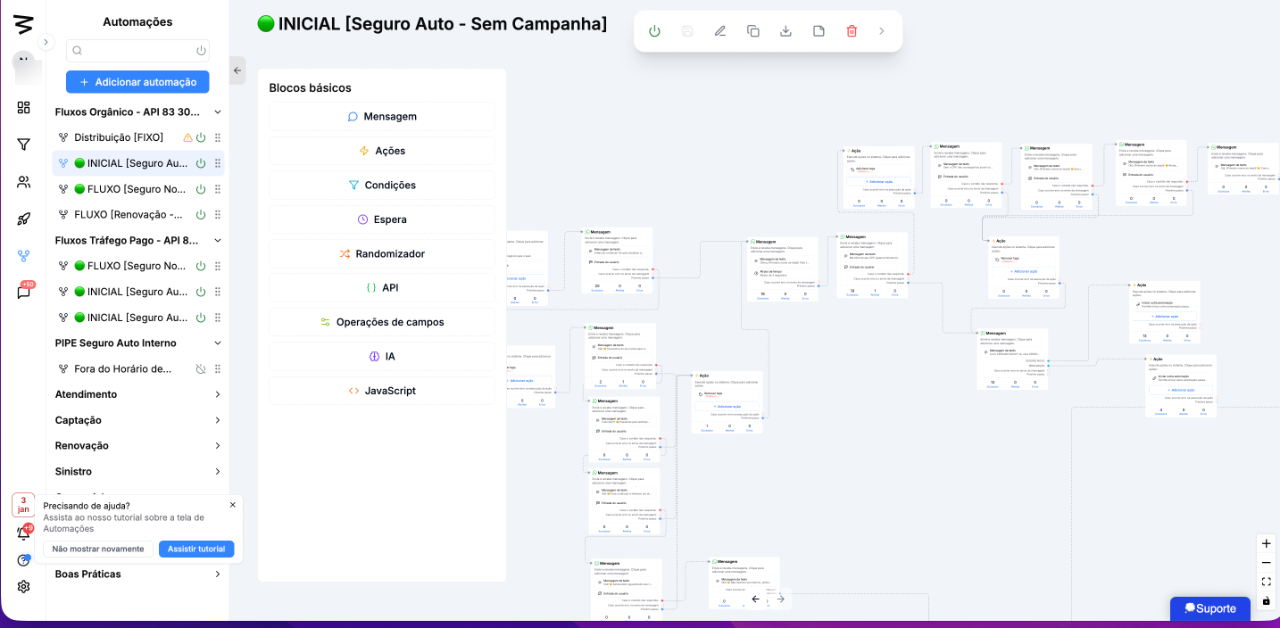Screen dimensions: 1280x628
Task: Duplicate the automation with copy icon
Action: pyautogui.click(x=753, y=31)
